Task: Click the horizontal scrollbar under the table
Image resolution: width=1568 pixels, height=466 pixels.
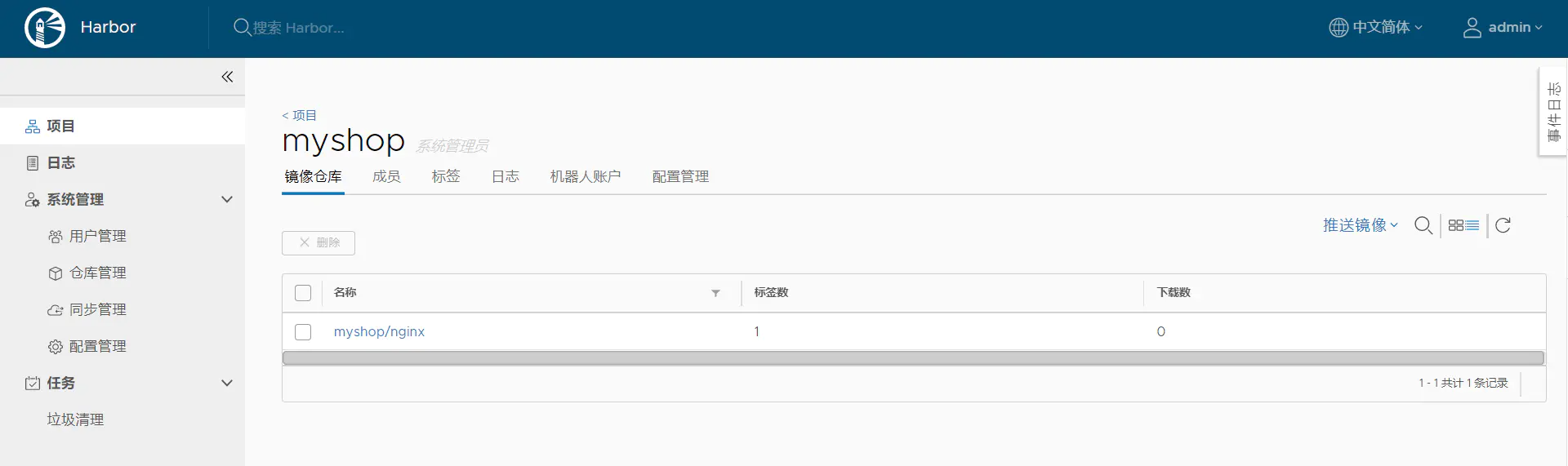Action: [913, 358]
